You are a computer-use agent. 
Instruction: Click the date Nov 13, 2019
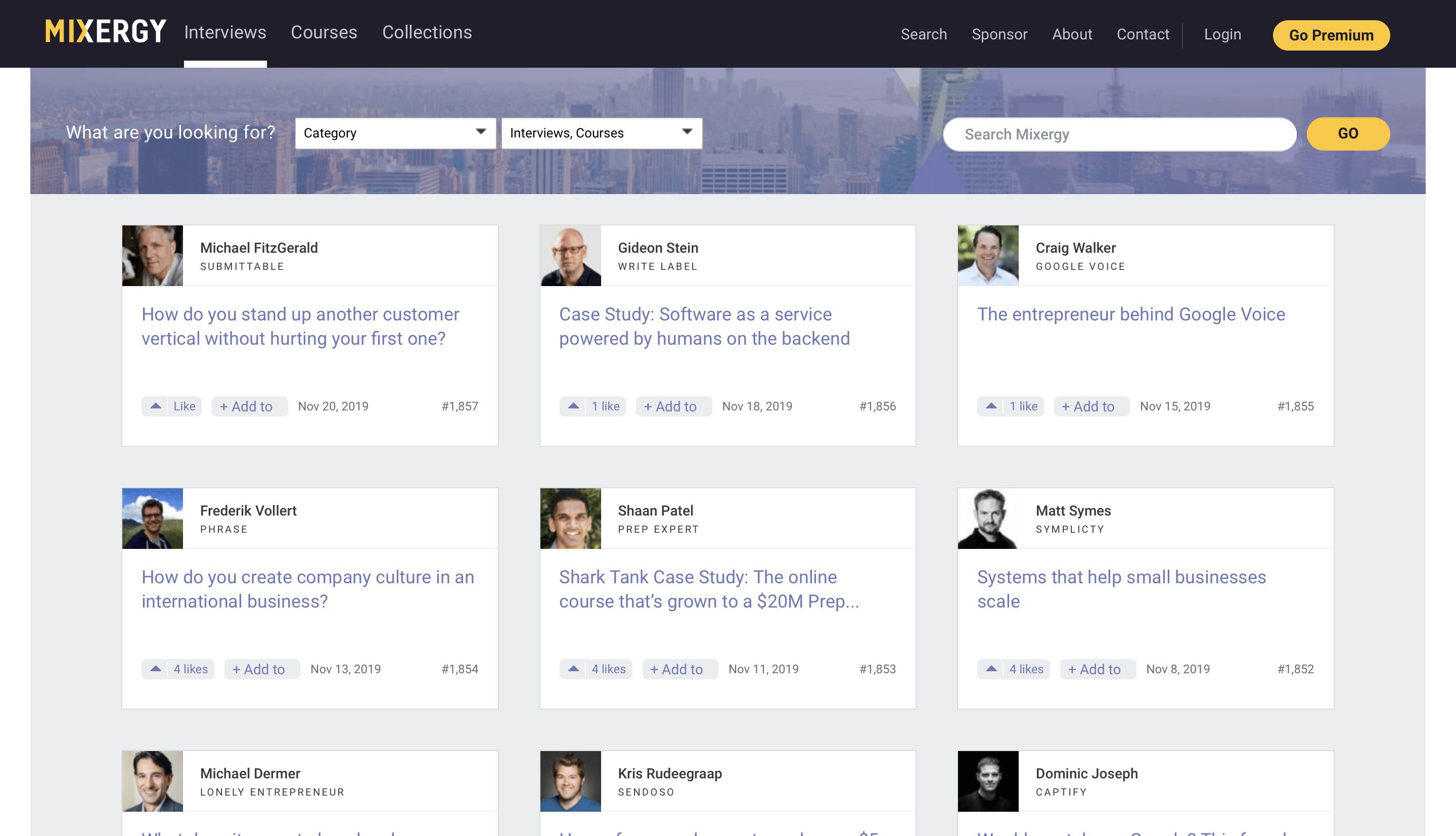click(x=346, y=670)
